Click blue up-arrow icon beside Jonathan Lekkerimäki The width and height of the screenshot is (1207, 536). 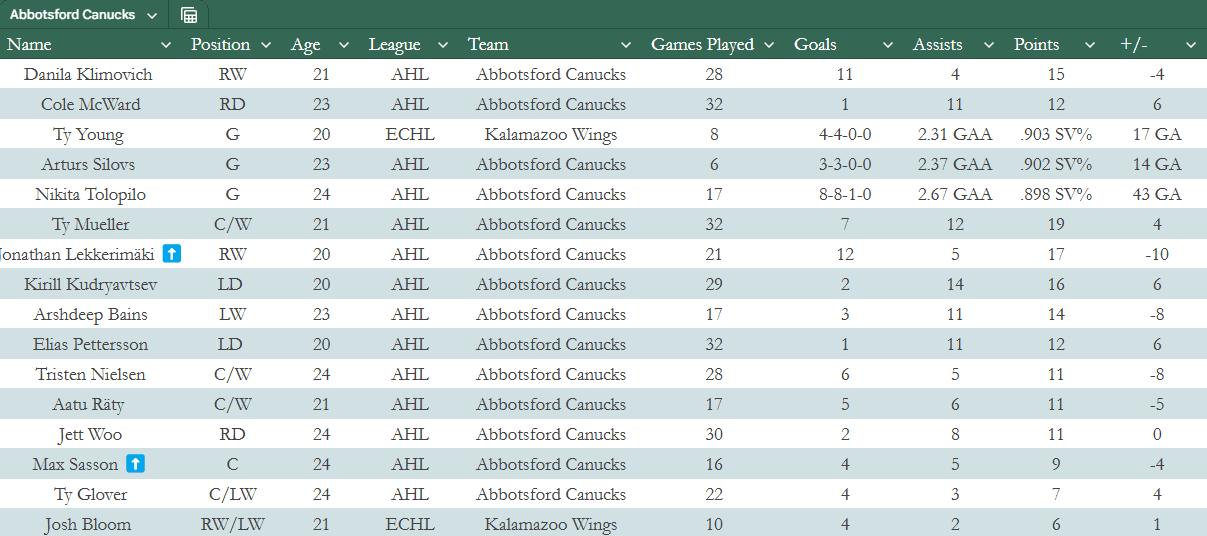[172, 254]
